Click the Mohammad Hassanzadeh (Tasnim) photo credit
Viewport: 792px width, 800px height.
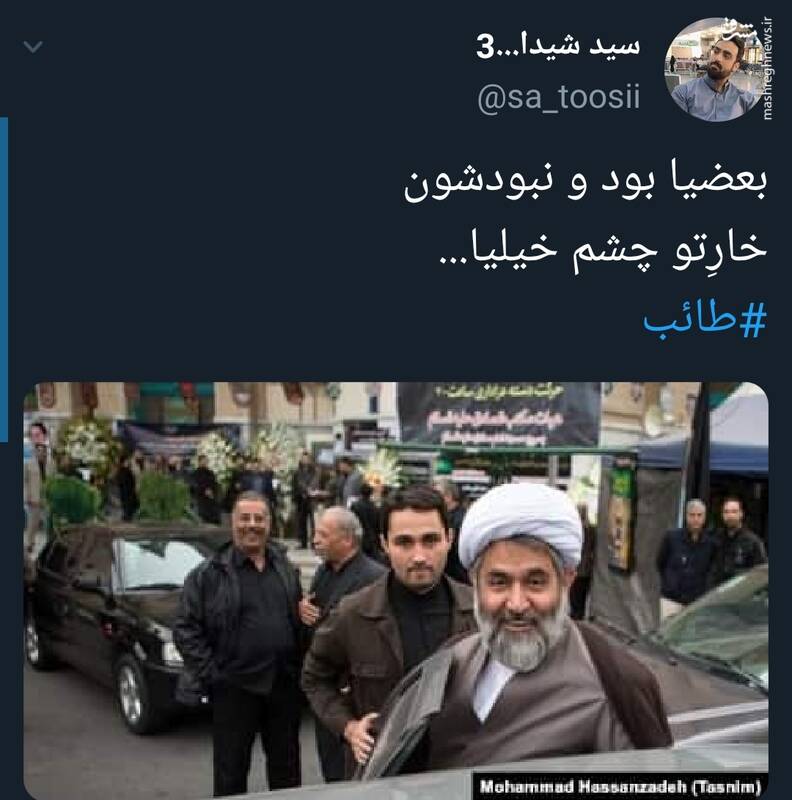point(618,785)
